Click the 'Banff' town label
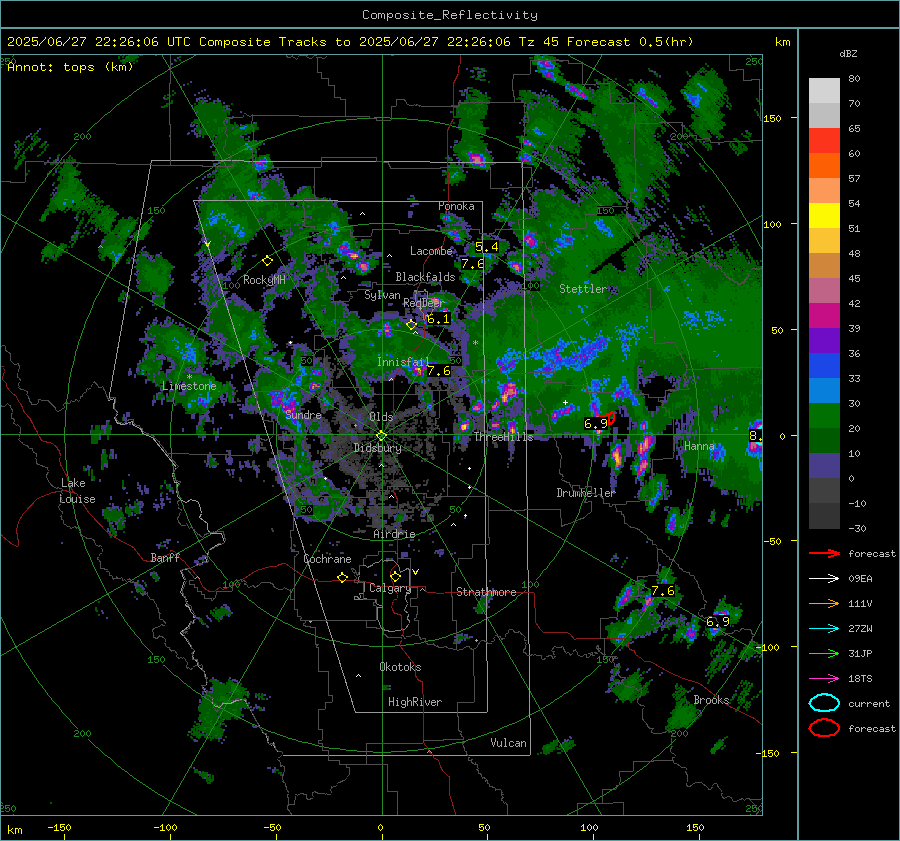 (165, 558)
